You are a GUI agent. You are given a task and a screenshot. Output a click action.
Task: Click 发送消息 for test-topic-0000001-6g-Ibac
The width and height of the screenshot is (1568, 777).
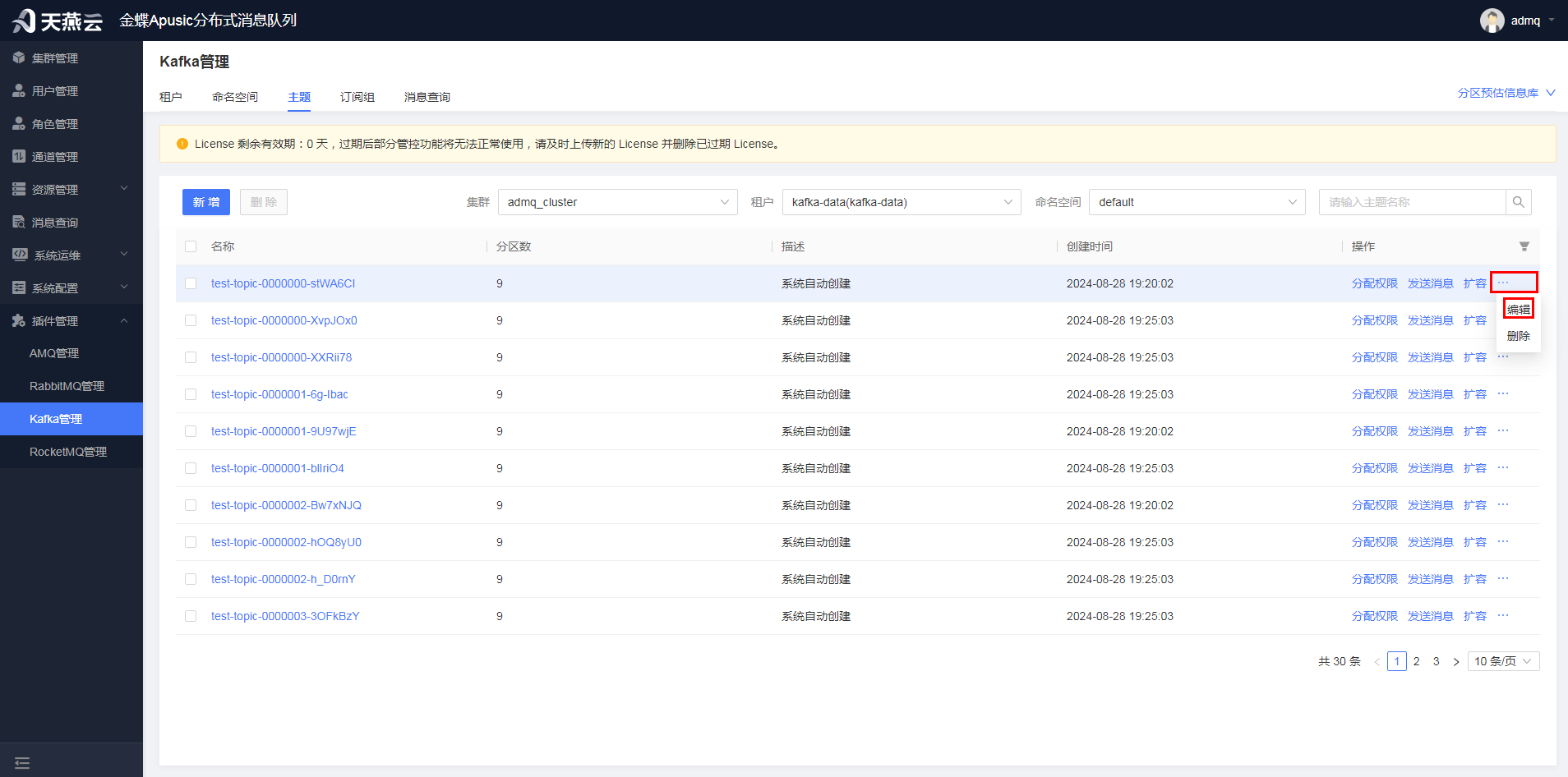[1431, 394]
